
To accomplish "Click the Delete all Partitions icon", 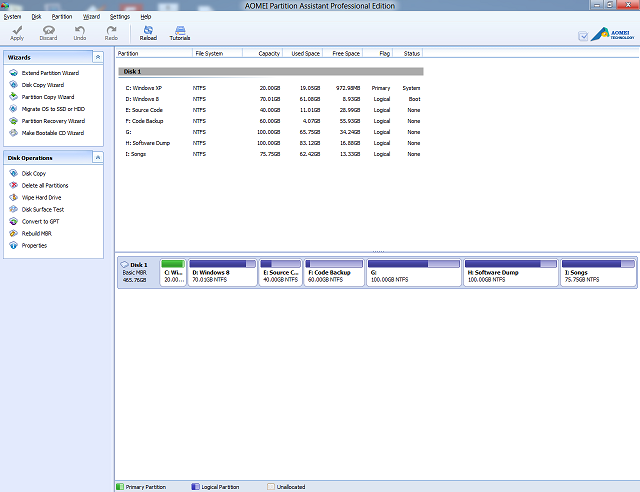I will 13,185.
